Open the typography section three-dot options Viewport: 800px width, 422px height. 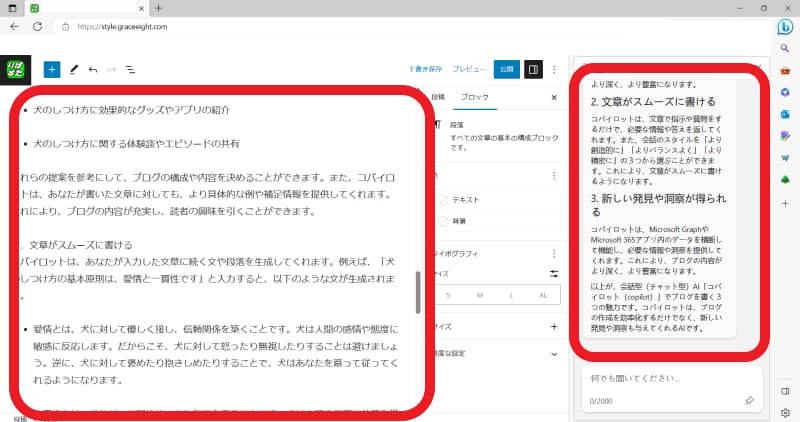coord(554,254)
